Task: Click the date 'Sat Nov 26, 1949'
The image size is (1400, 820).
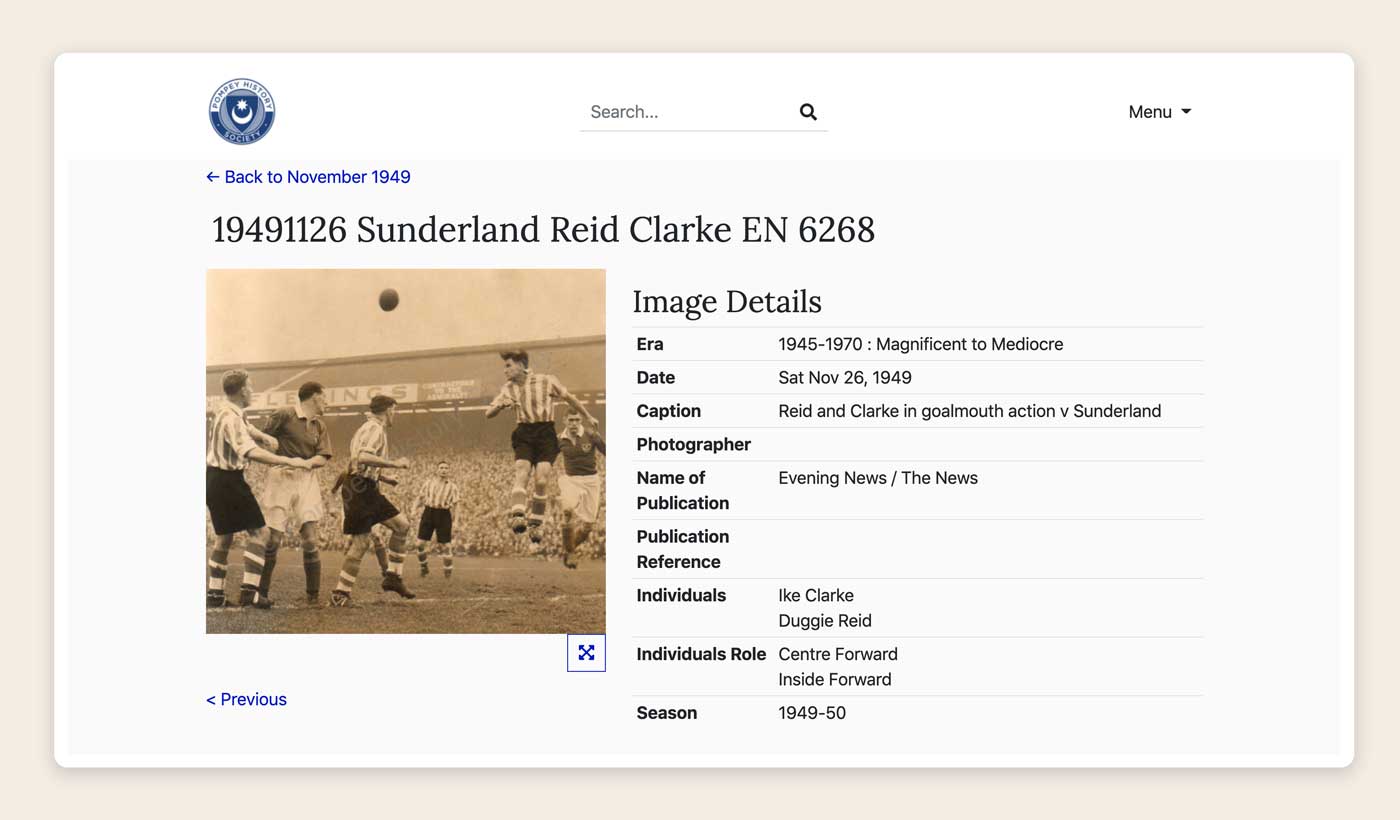Action: click(844, 378)
